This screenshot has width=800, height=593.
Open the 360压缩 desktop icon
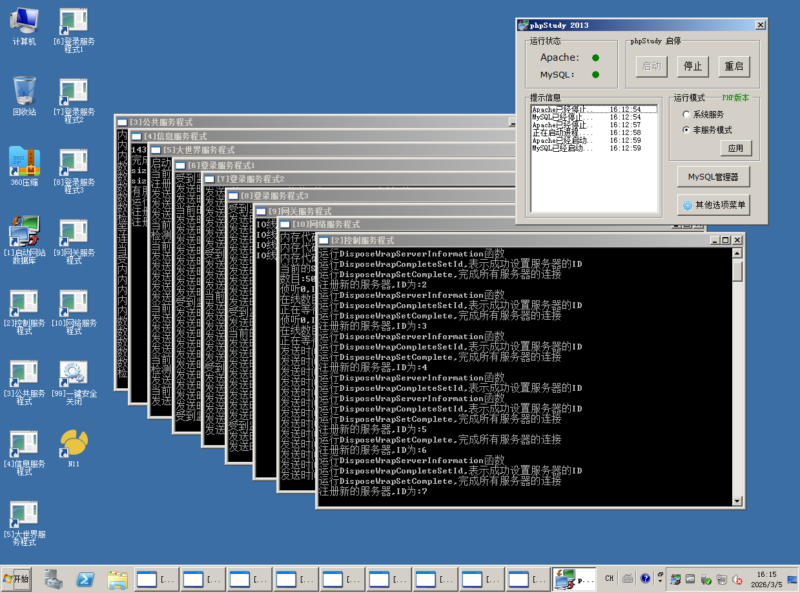[24, 162]
